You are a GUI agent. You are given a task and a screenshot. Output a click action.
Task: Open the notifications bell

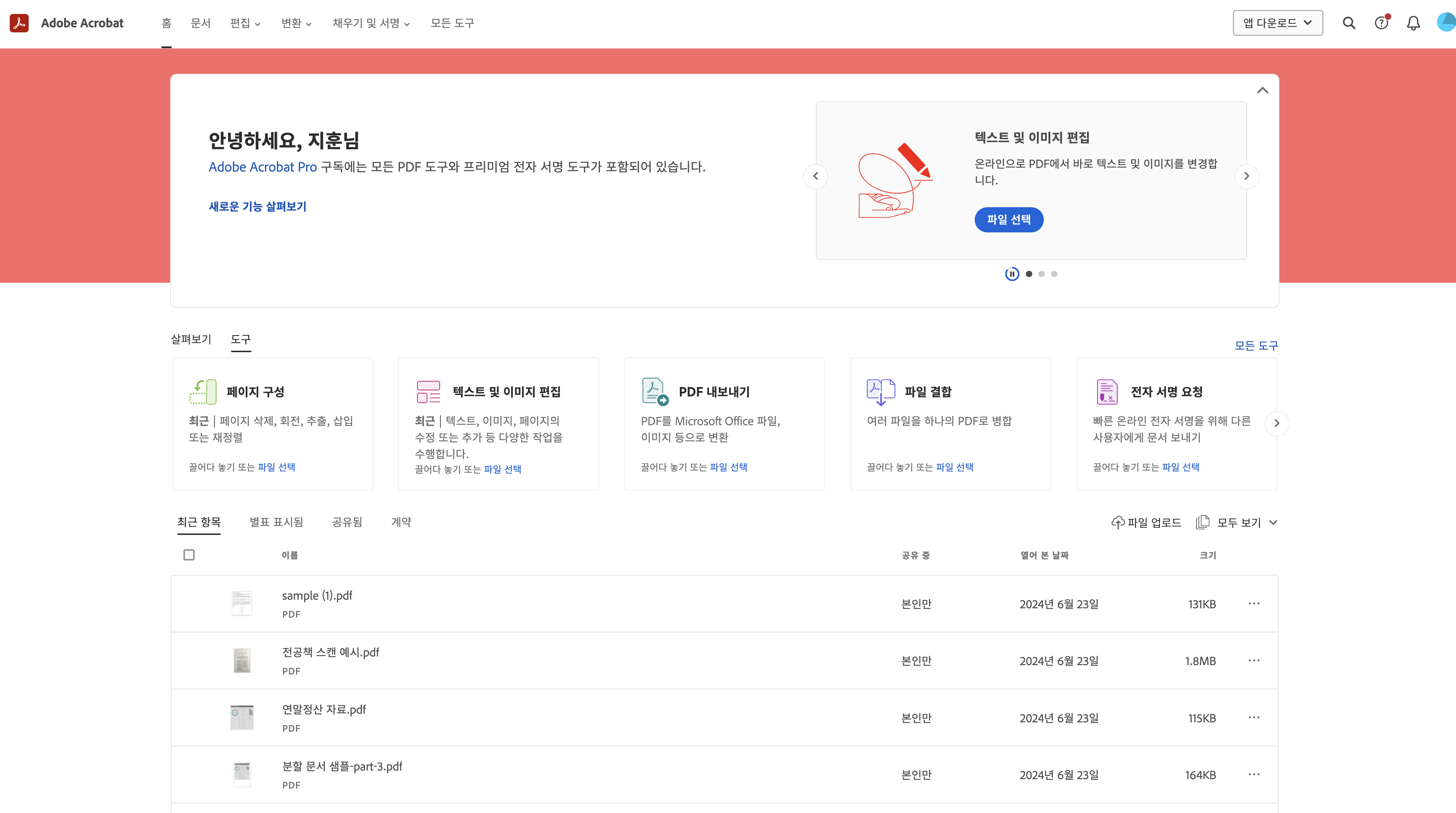pyautogui.click(x=1413, y=23)
